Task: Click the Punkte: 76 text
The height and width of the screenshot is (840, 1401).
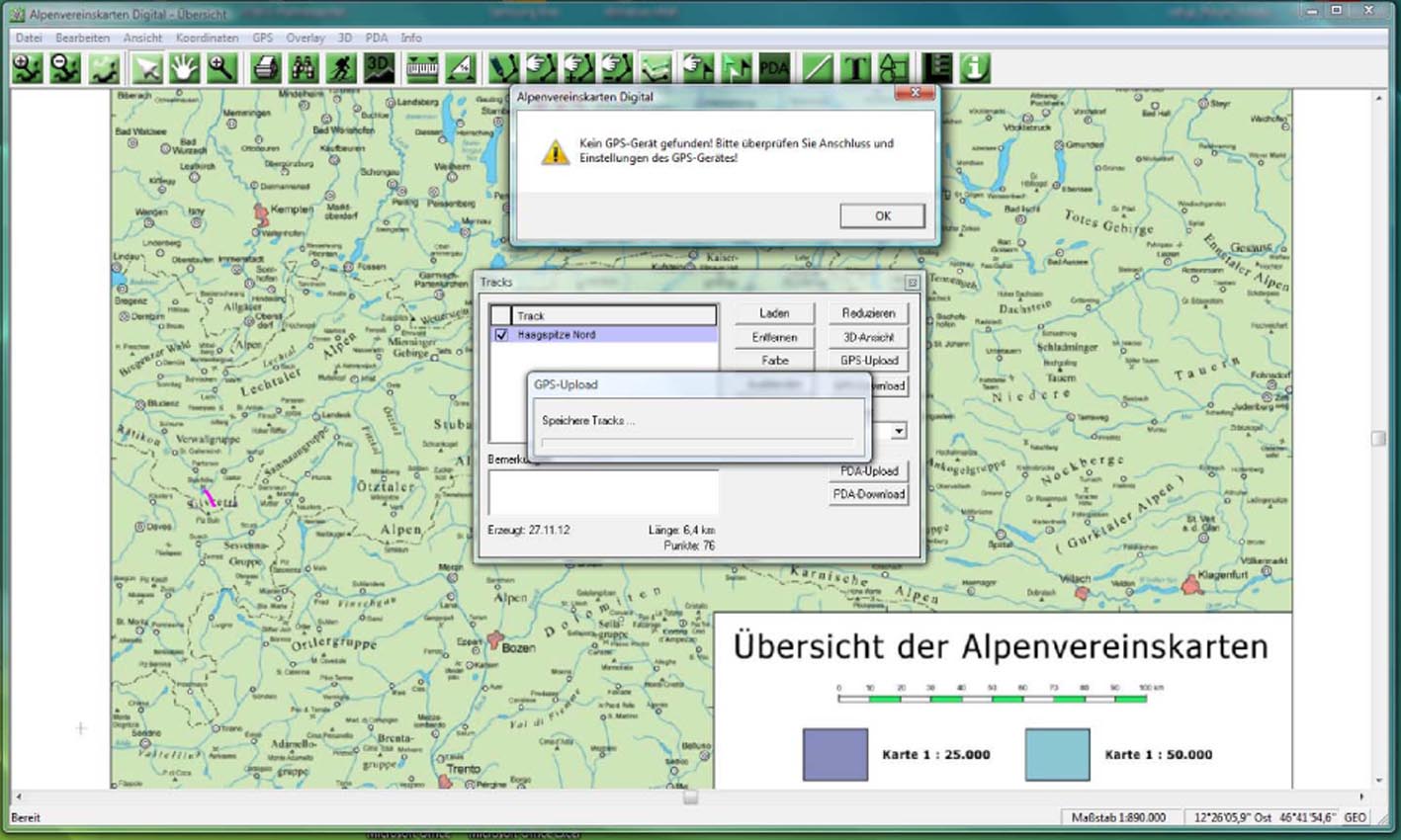Action: pos(689,546)
